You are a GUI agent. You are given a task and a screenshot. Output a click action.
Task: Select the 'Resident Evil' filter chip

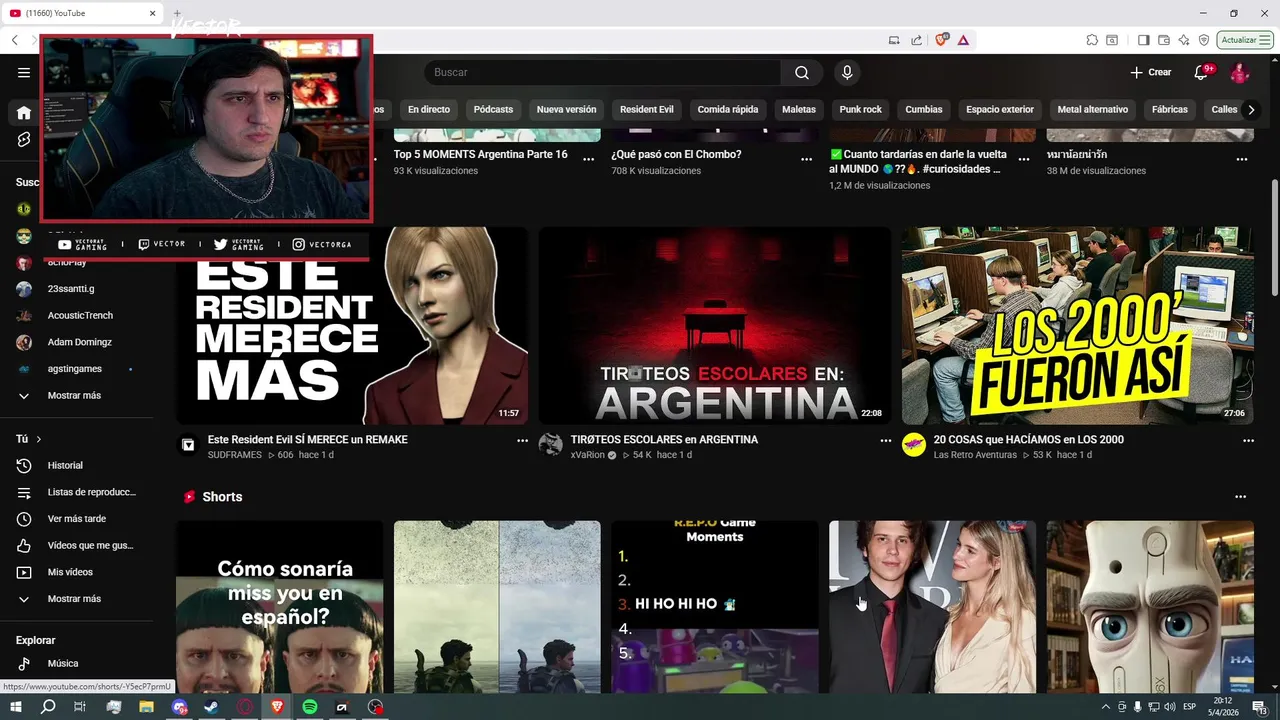646,109
